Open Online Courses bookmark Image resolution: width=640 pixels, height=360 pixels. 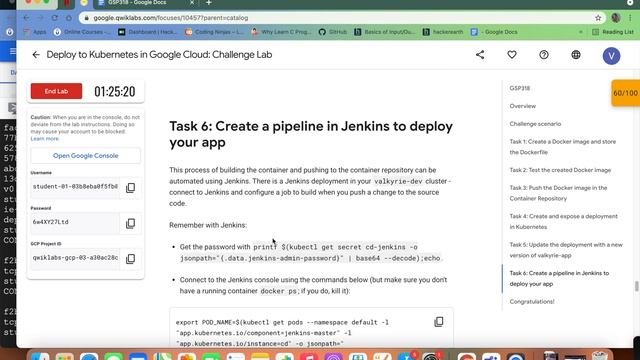pyautogui.click(x=82, y=32)
